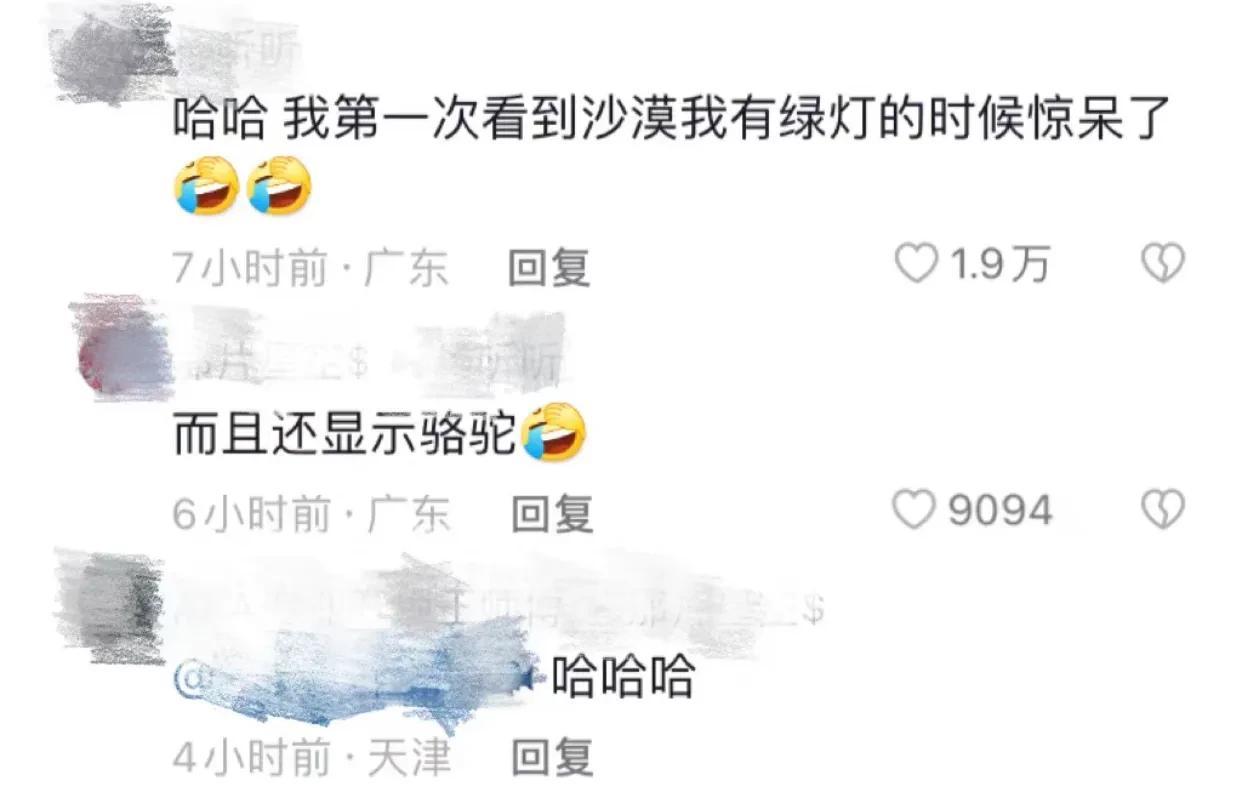Click the blurred @mention before 哈哈哈
Image resolution: width=1242 pixels, height=804 pixels.
360,678
